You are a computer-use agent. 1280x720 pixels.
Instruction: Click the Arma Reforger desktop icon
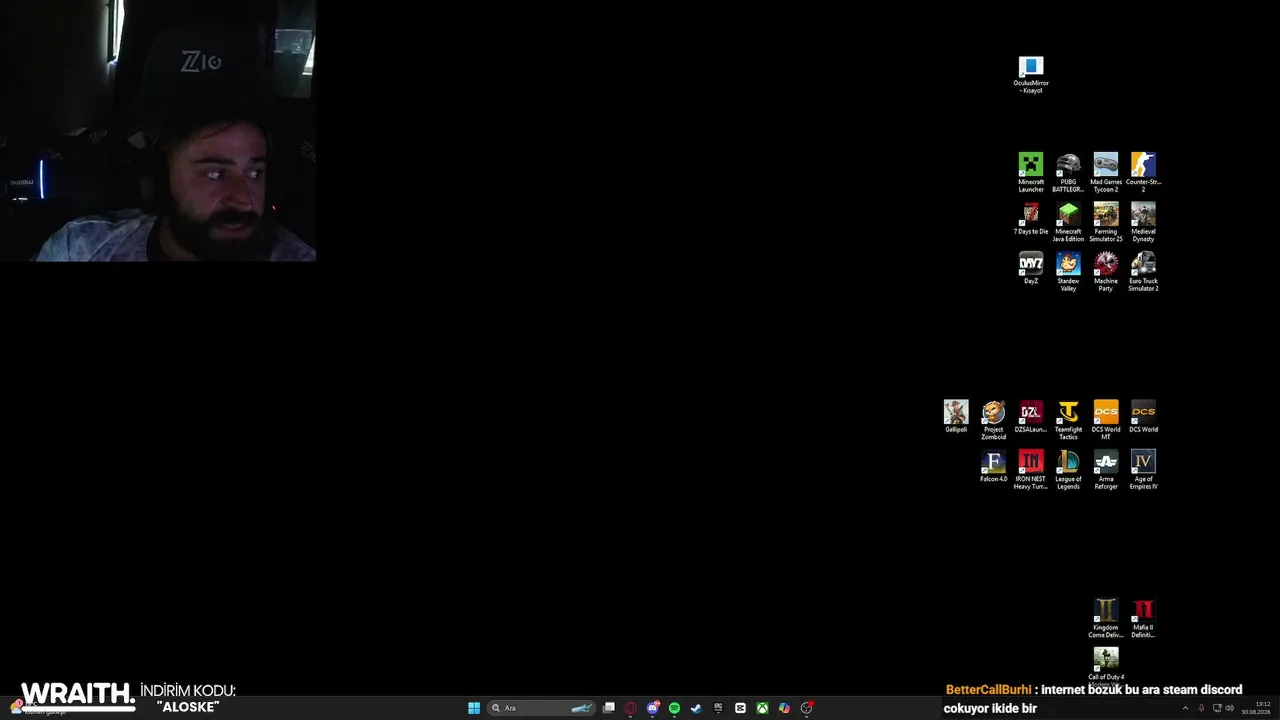pyautogui.click(x=1106, y=469)
